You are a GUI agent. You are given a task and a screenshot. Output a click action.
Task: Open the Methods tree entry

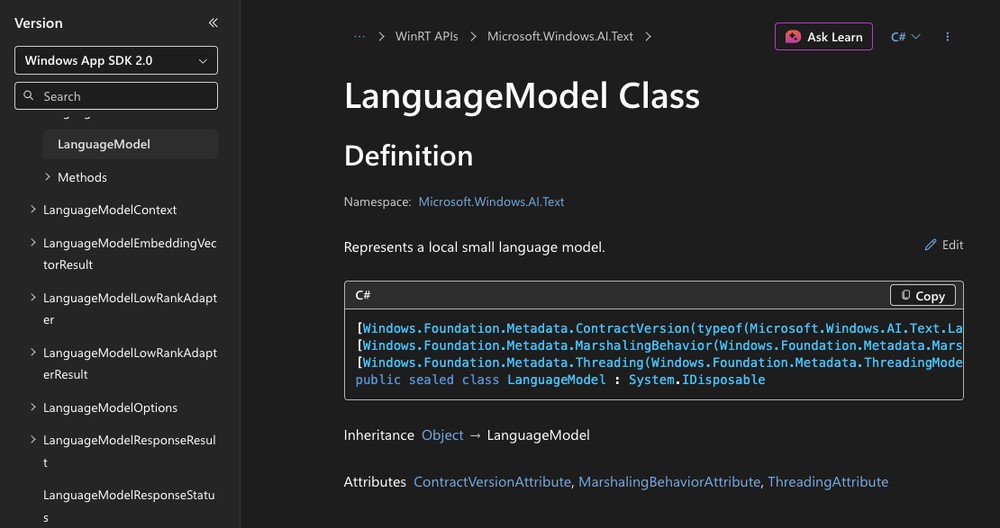click(82, 177)
